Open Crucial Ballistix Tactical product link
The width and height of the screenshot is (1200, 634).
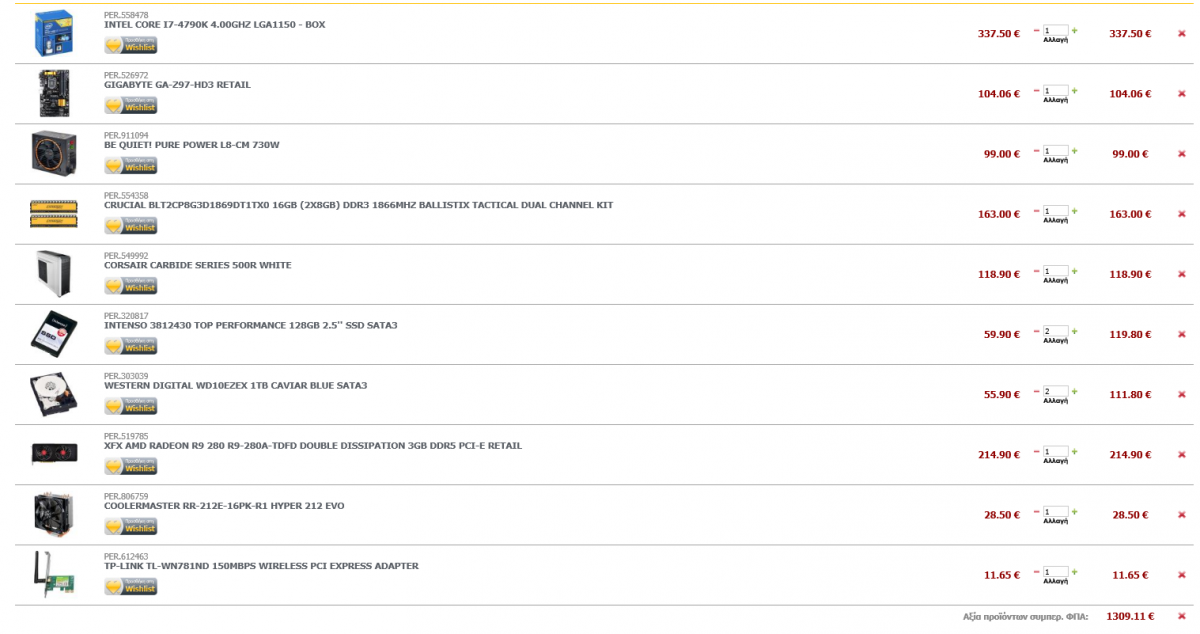click(x=358, y=205)
